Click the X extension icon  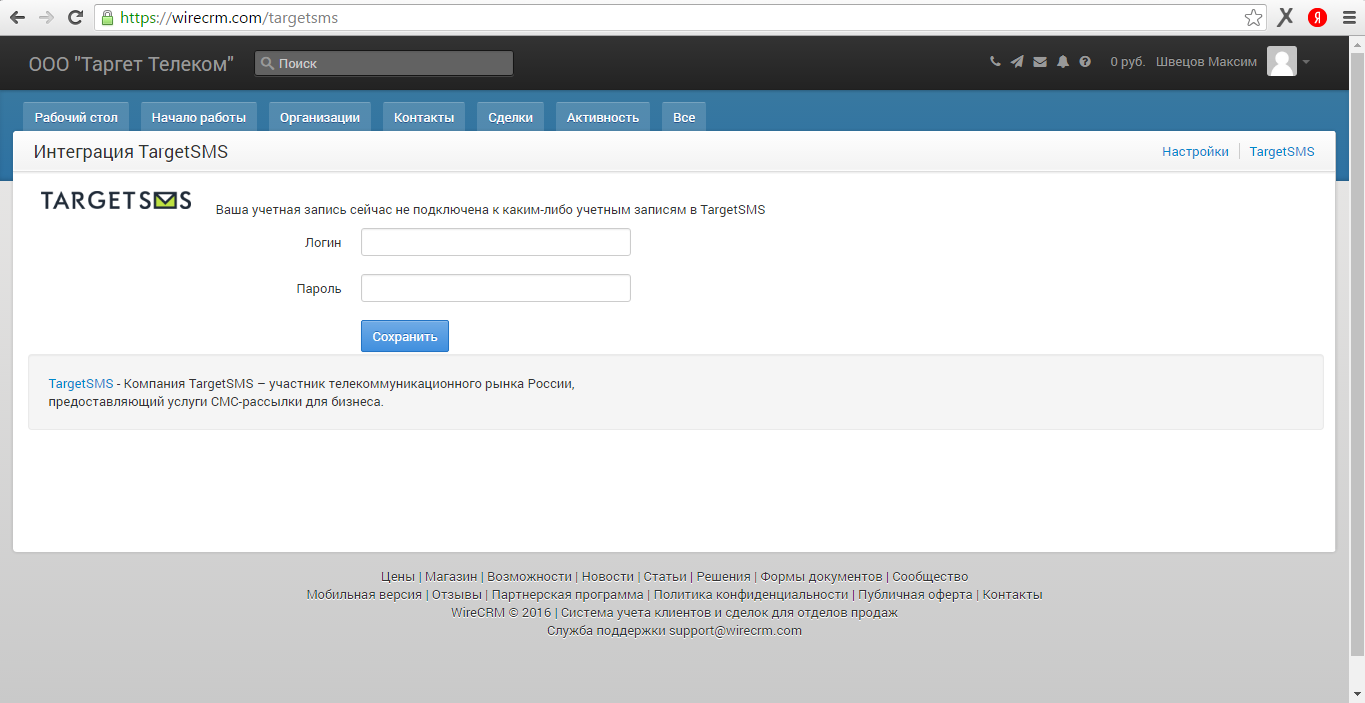pyautogui.click(x=1286, y=17)
